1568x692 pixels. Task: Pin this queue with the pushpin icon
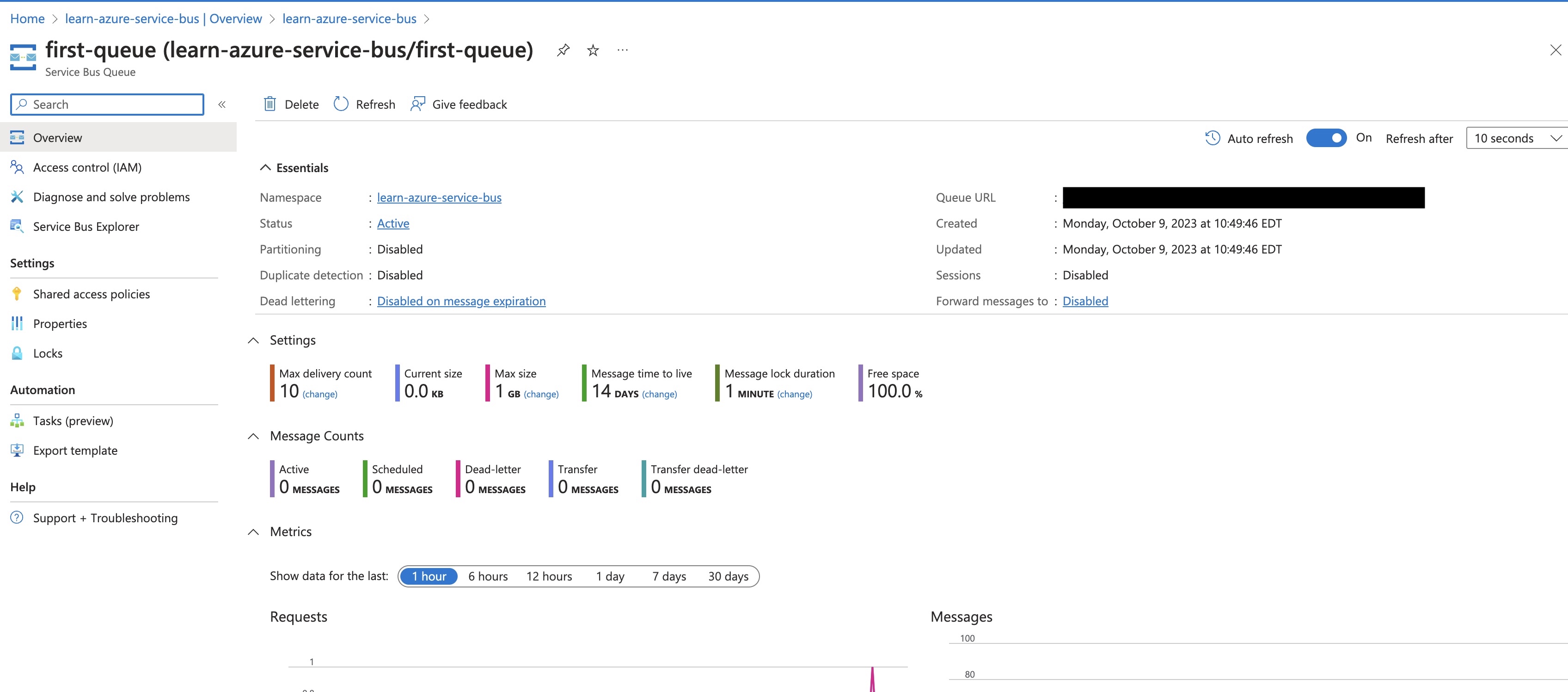click(x=563, y=50)
